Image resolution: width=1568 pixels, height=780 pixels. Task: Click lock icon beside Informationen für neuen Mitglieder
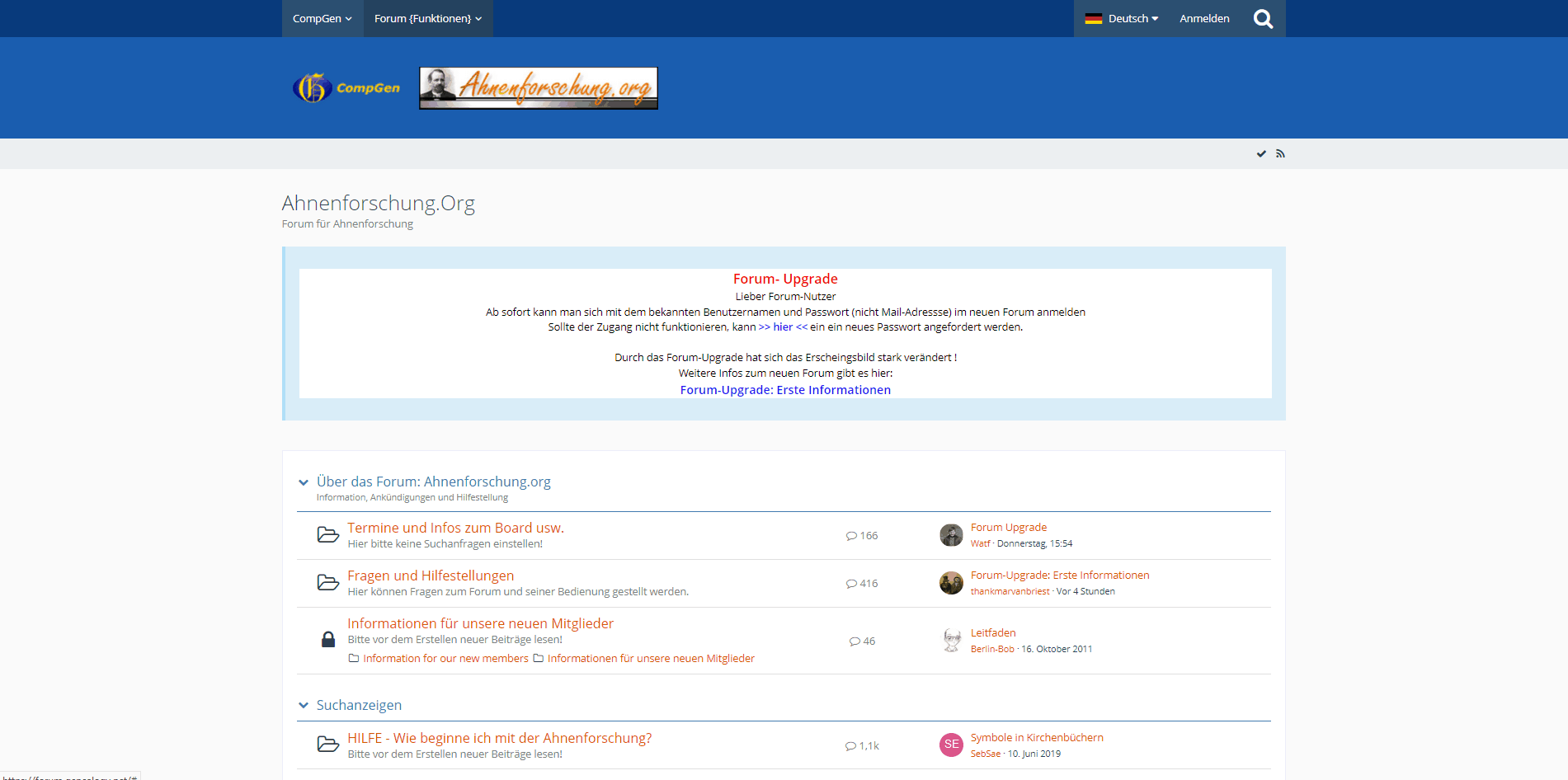point(328,640)
